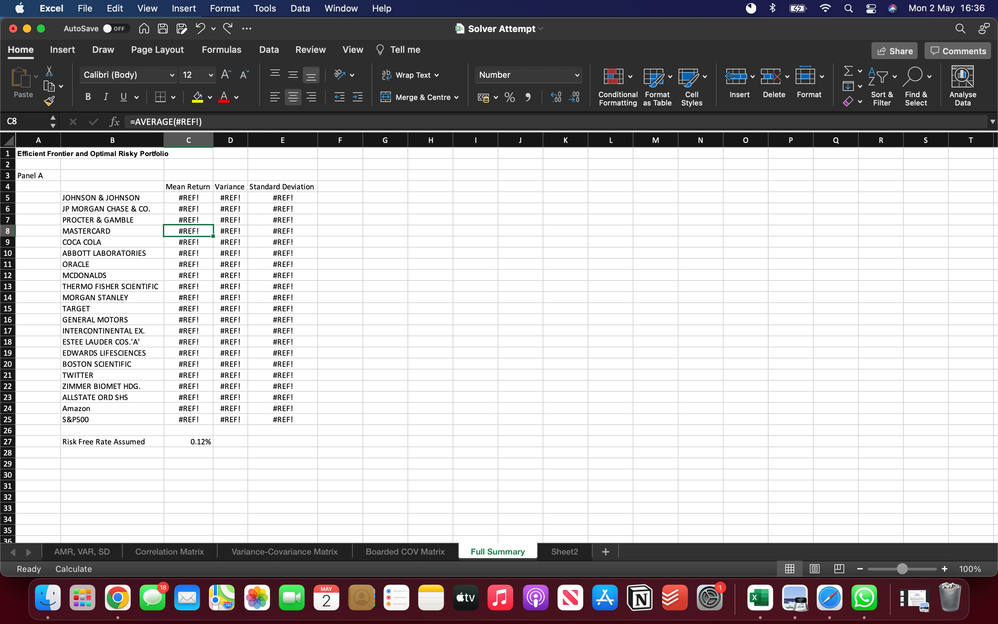Expand the Merge & Centre dropdown arrow
Screen dimensions: 998x624
(456, 97)
